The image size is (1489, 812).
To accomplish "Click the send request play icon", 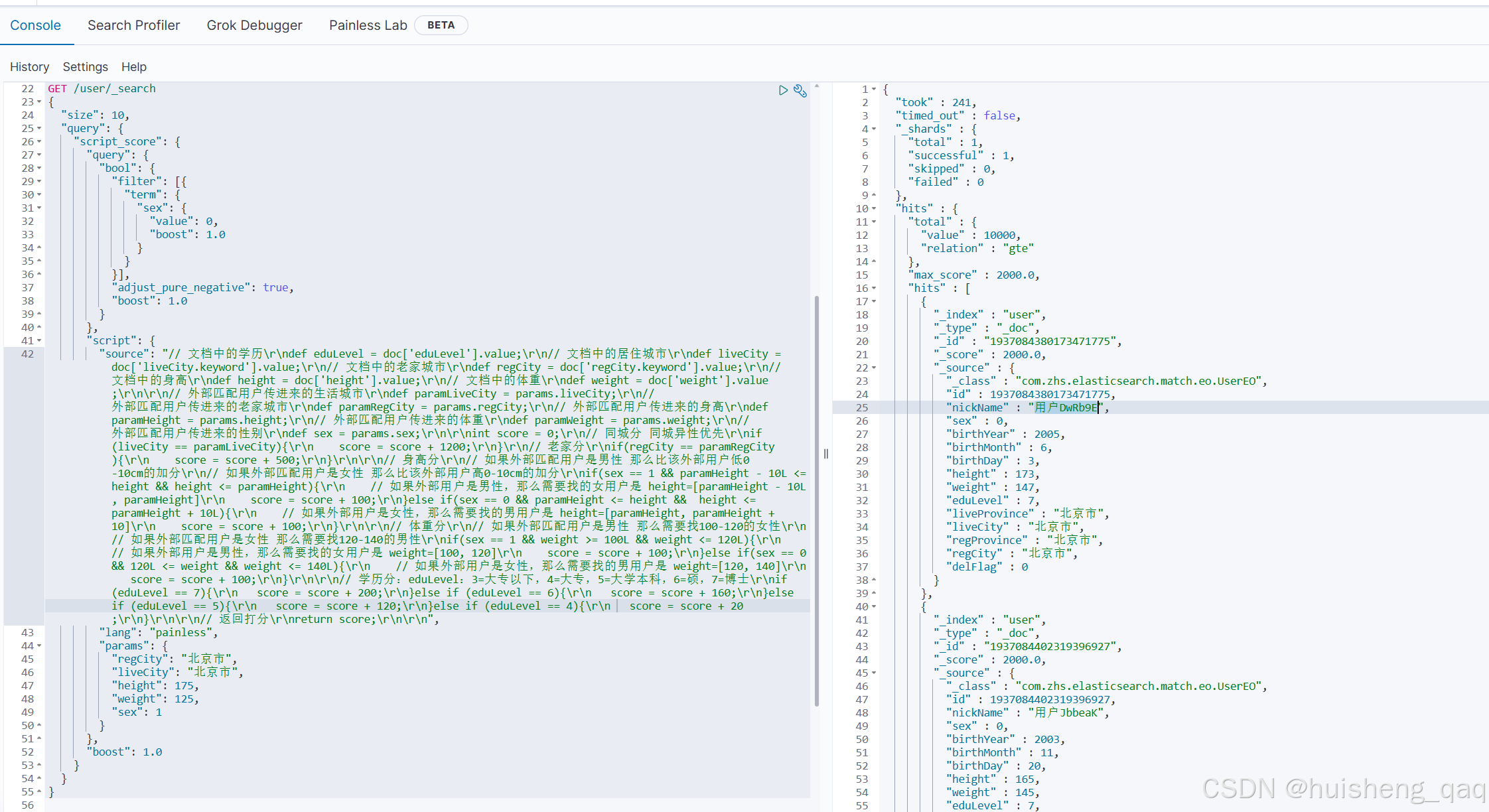I will (x=783, y=90).
